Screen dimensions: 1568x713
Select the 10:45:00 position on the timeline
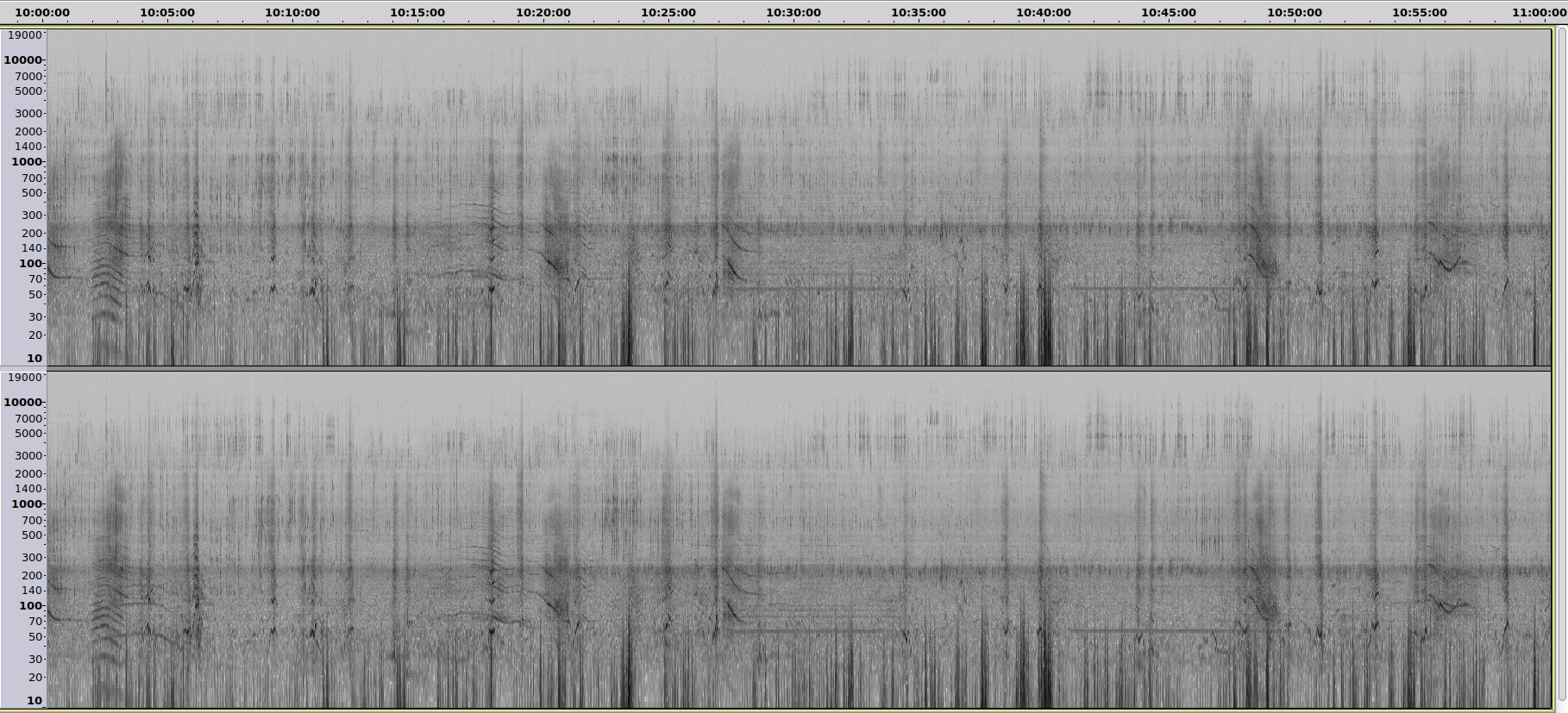[1169, 13]
